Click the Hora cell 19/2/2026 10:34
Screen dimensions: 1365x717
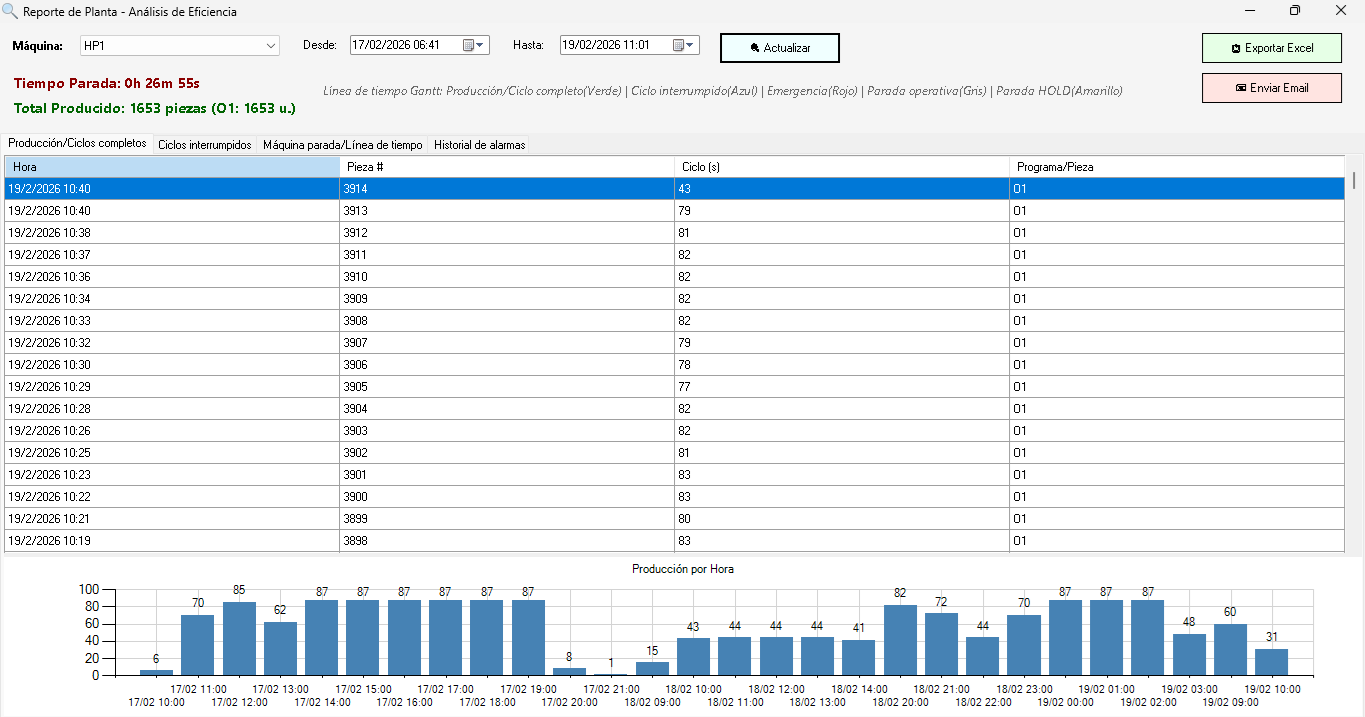pos(172,299)
